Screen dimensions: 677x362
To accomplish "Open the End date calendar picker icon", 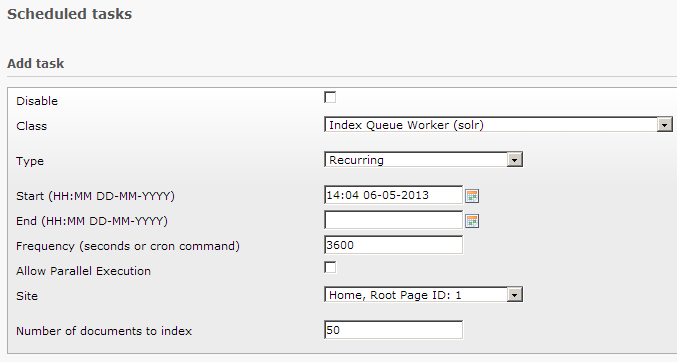I will pyautogui.click(x=472, y=221).
